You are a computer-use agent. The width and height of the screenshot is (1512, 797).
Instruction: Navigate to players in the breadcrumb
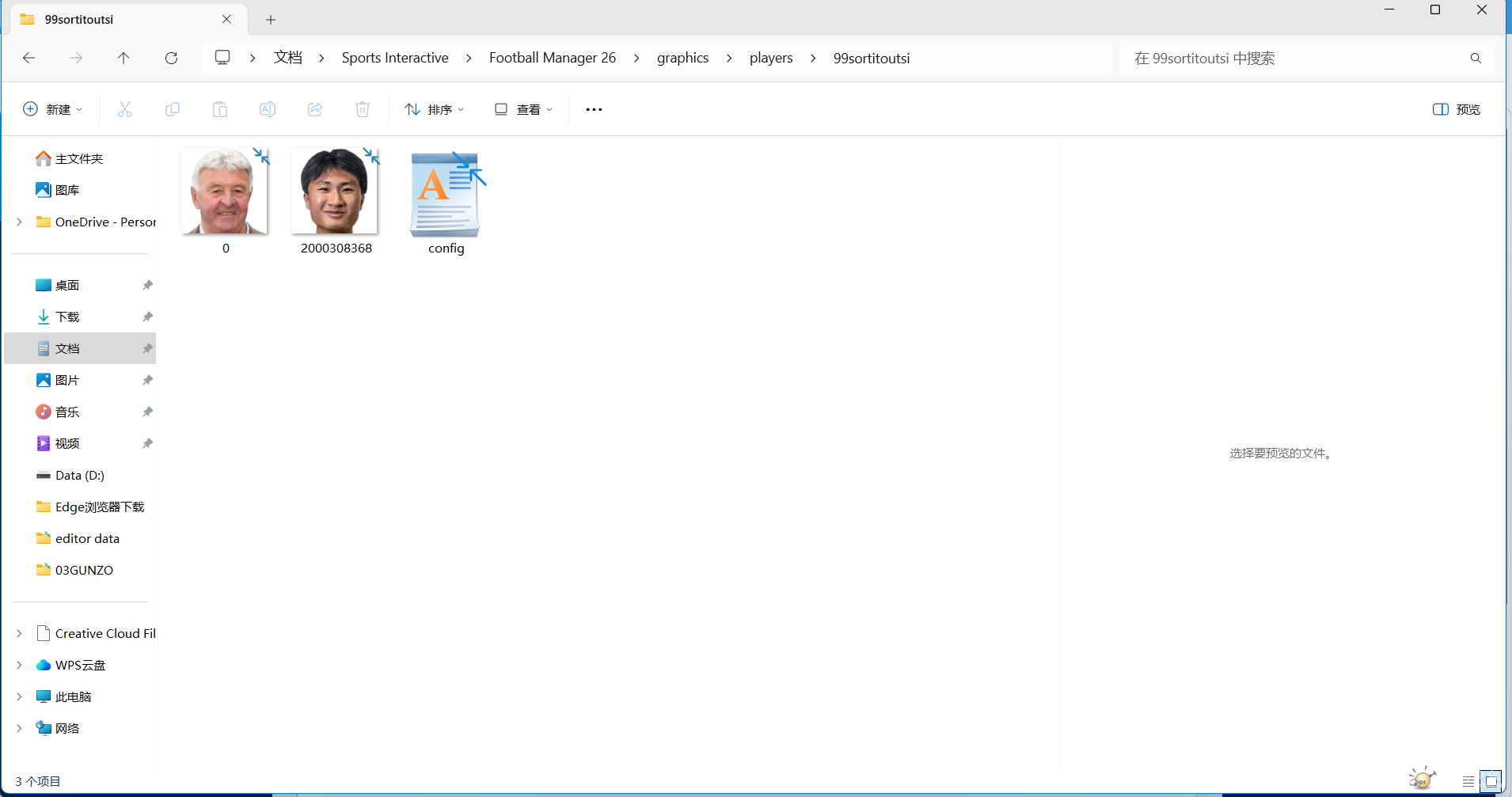coord(771,58)
